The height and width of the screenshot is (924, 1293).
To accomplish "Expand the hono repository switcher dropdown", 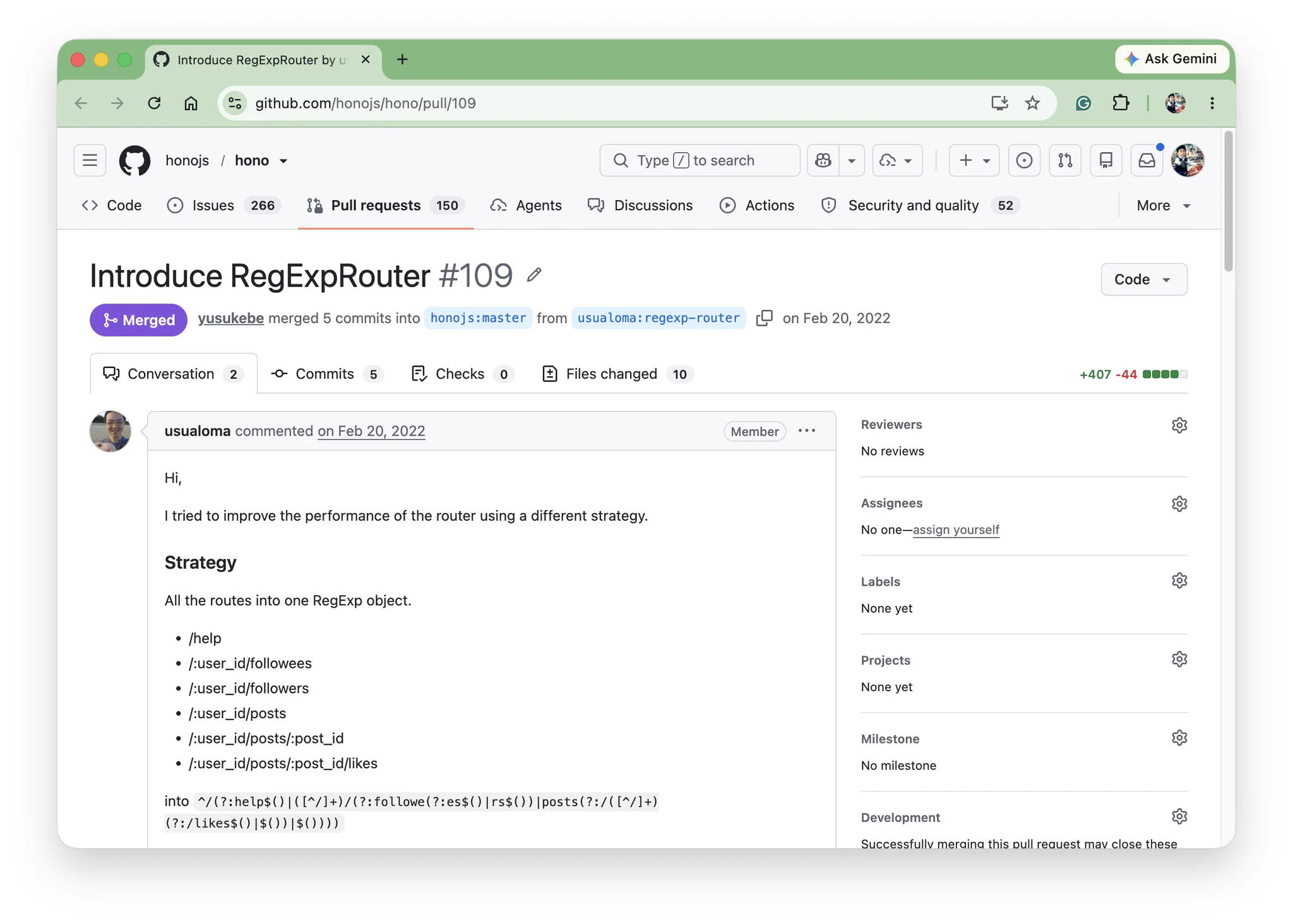I will coord(283,161).
